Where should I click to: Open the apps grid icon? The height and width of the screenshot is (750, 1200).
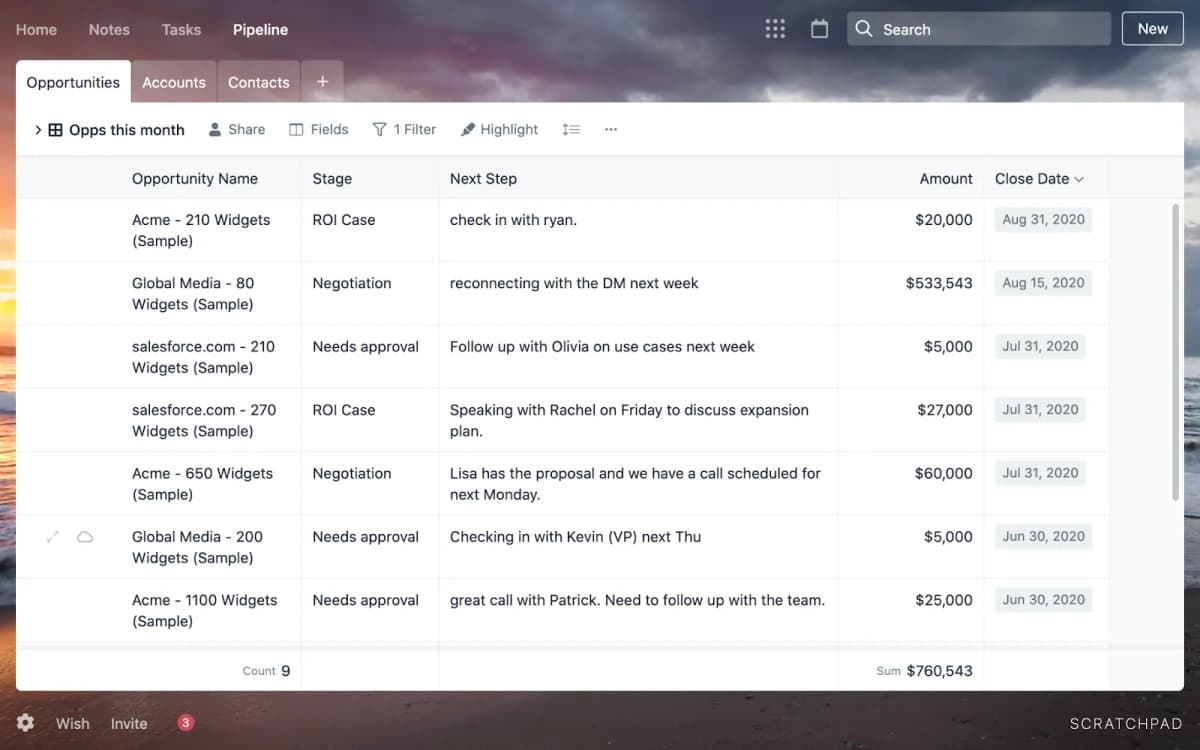coord(775,29)
